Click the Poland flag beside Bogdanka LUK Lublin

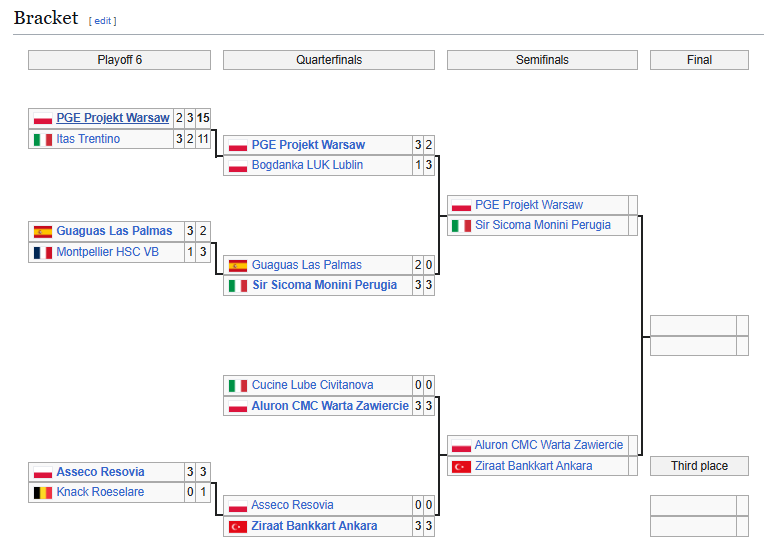coord(238,166)
